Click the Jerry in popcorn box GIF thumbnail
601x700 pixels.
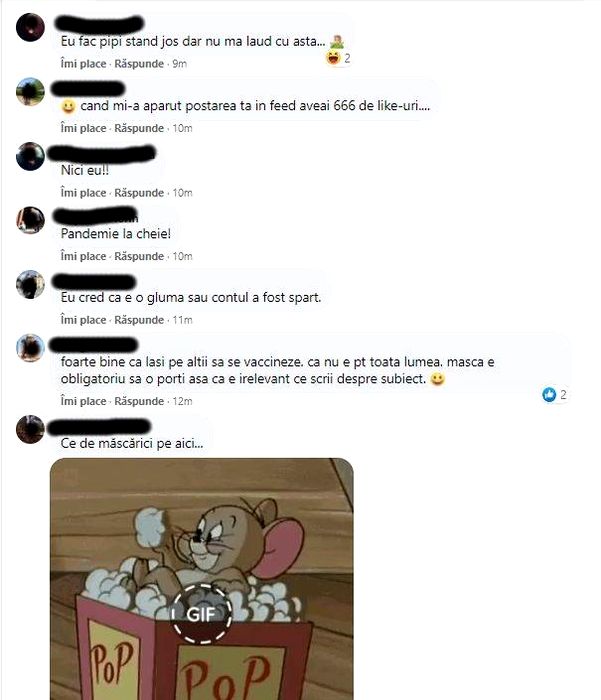(x=202, y=579)
